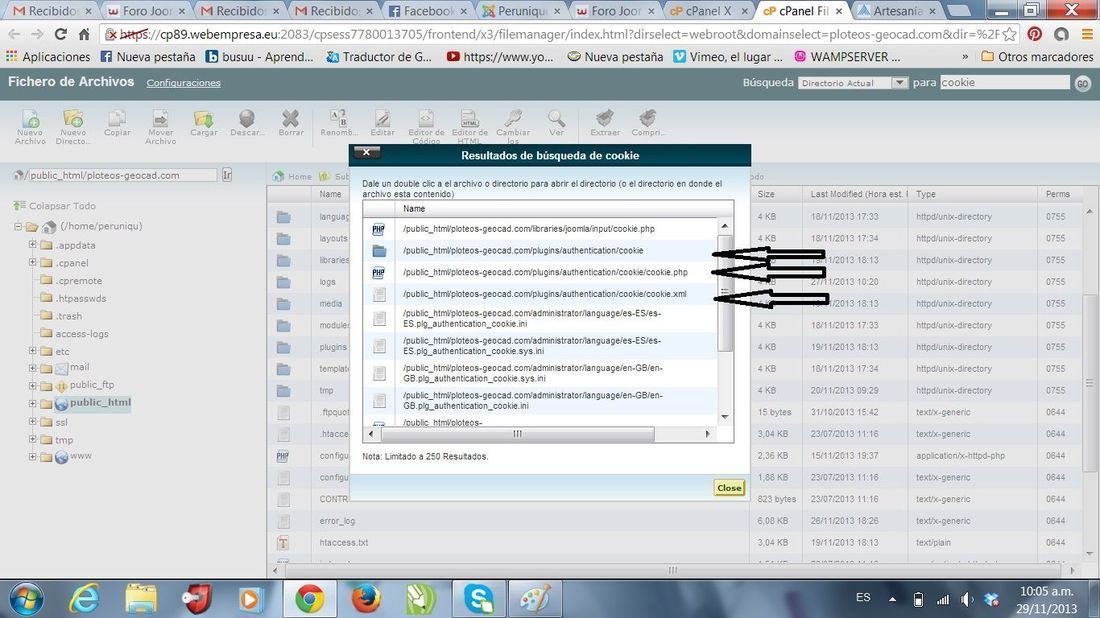Click the Last Modified column header
1100x618 pixels.
[x=859, y=194]
